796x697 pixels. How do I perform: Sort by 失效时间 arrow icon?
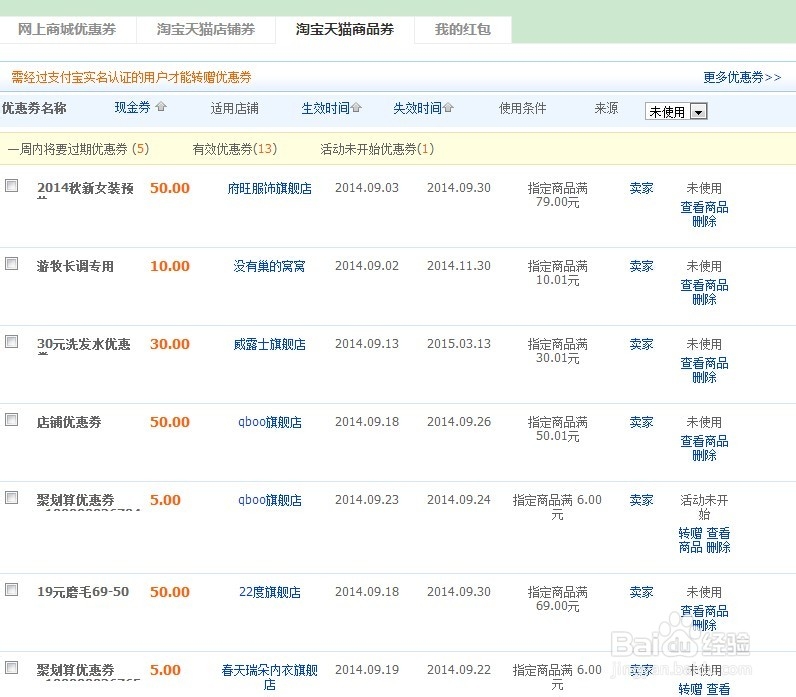click(x=448, y=107)
